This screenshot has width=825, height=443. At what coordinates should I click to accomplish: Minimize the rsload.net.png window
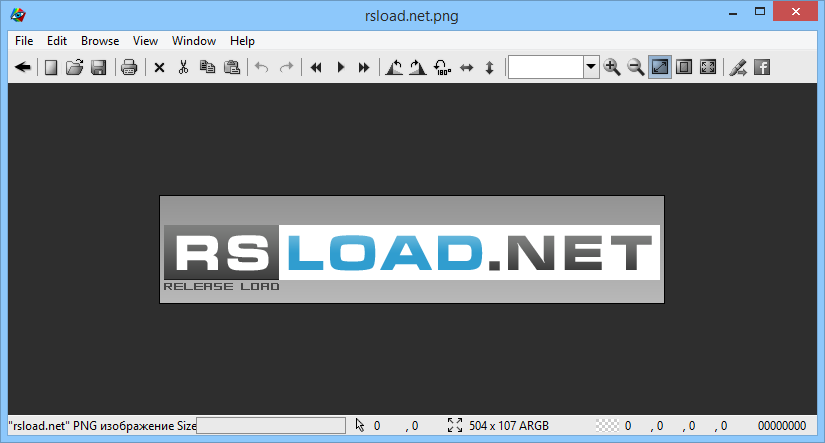(733, 12)
